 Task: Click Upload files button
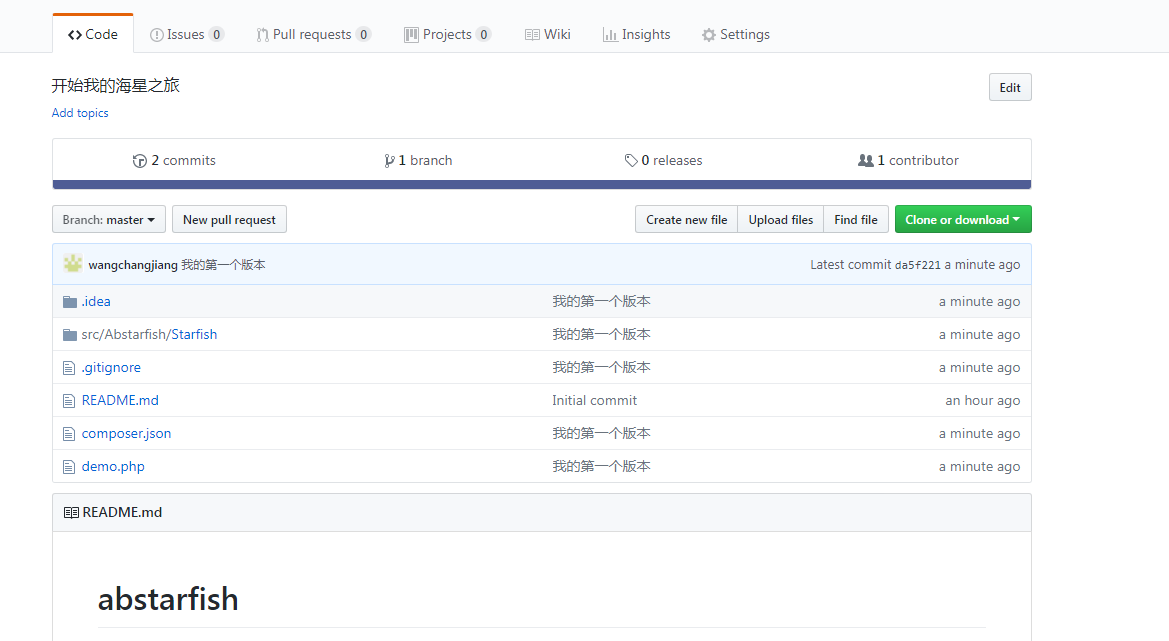[x=781, y=219]
